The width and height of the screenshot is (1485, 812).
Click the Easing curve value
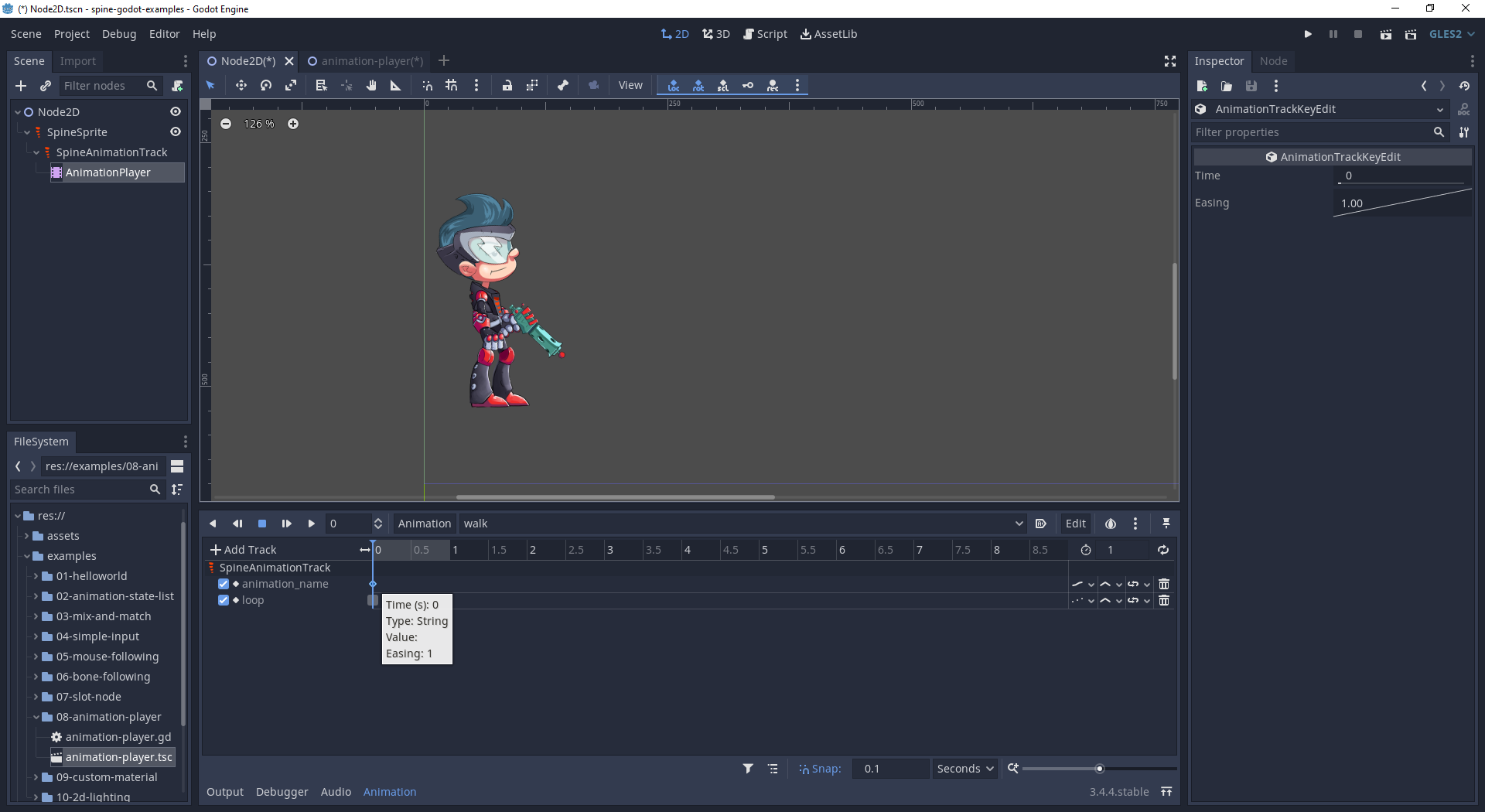coord(1402,203)
